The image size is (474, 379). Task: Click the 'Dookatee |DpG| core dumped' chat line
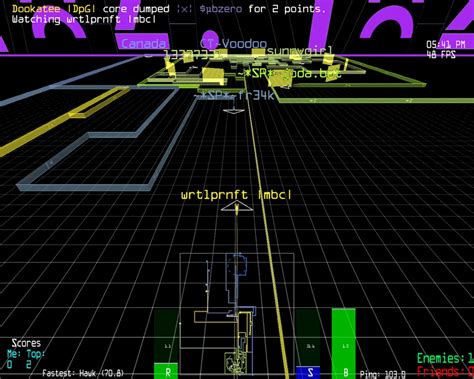(x=169, y=9)
